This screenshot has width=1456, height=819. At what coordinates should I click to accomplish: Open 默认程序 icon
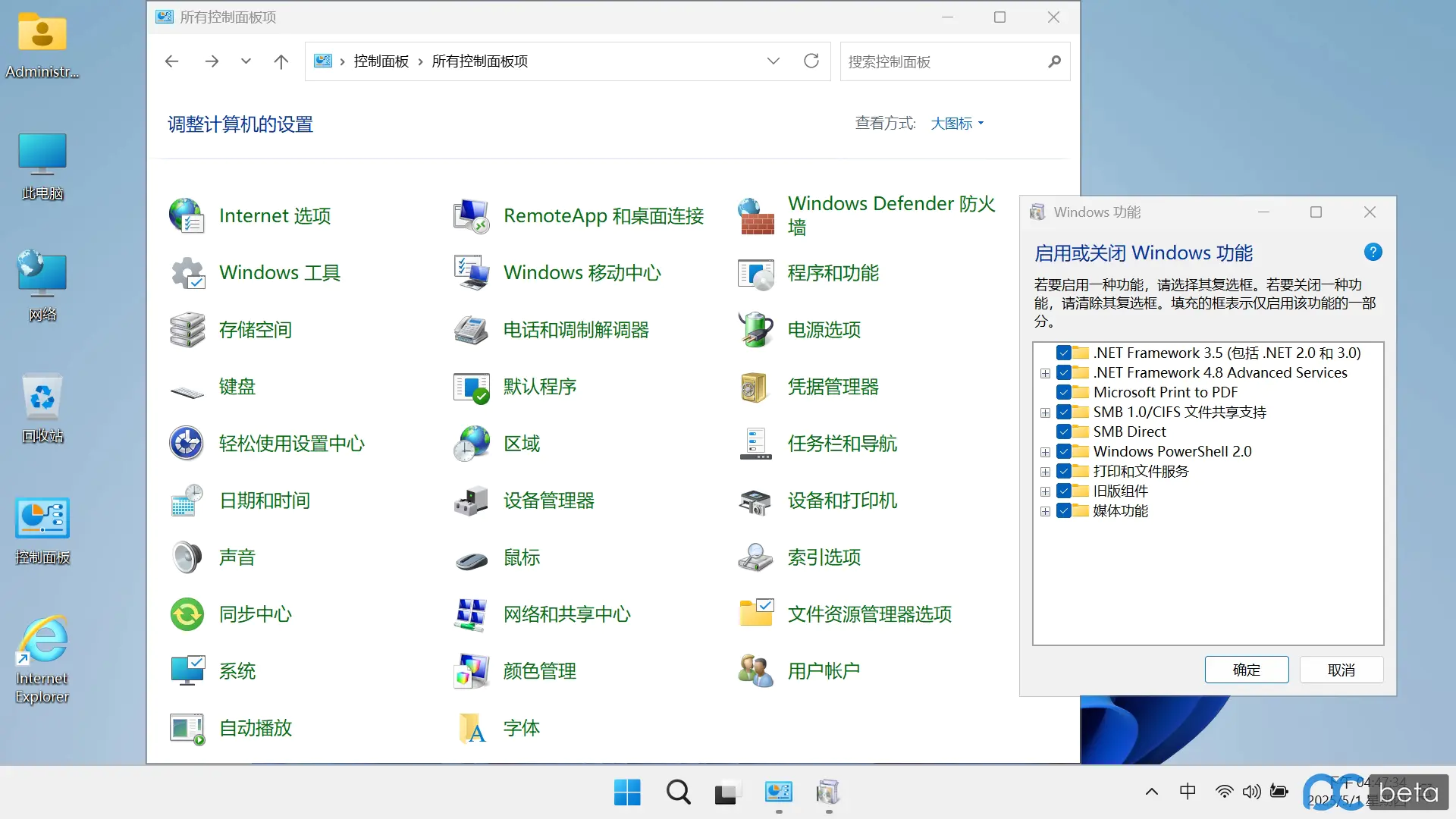pyautogui.click(x=471, y=387)
